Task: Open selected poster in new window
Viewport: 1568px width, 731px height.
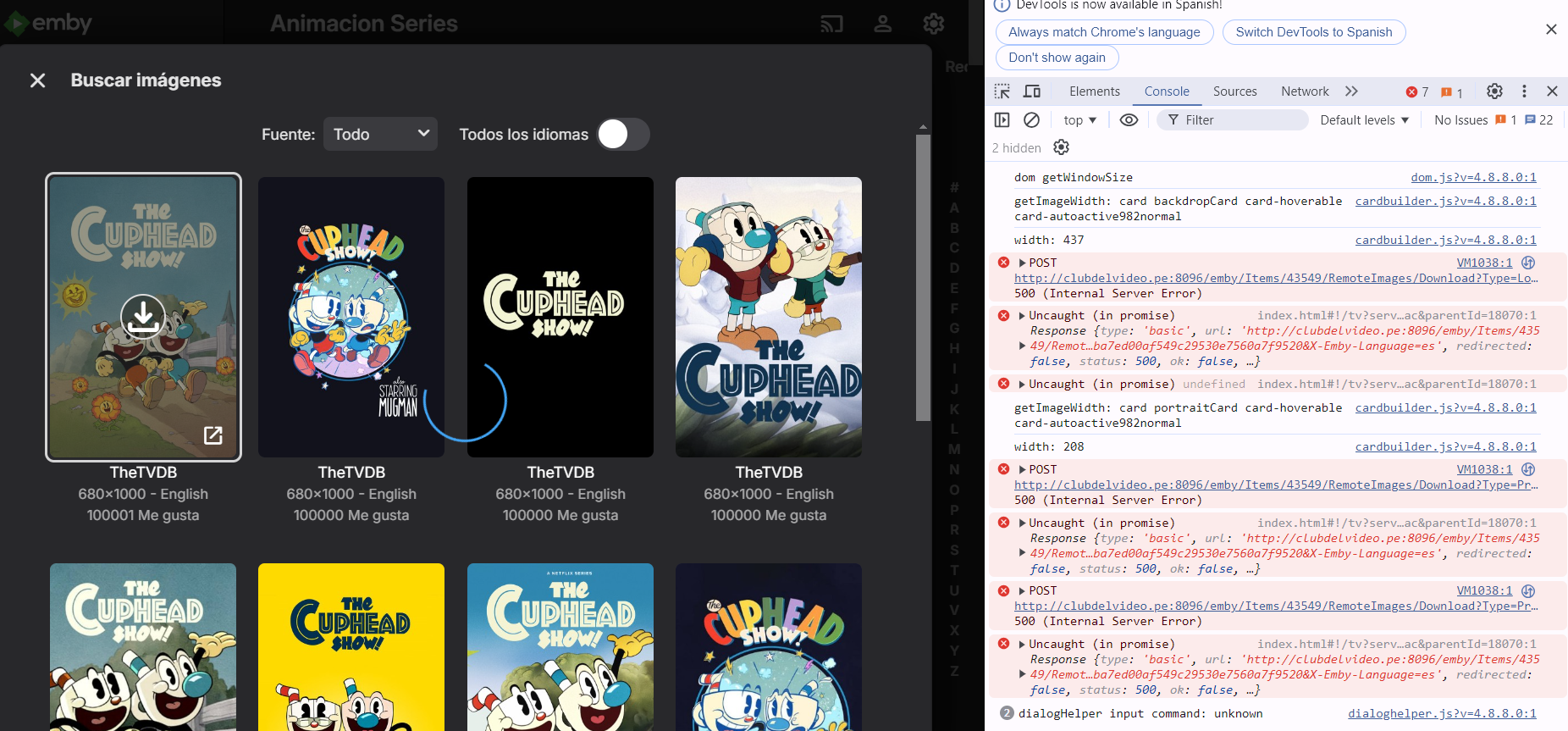Action: (213, 435)
